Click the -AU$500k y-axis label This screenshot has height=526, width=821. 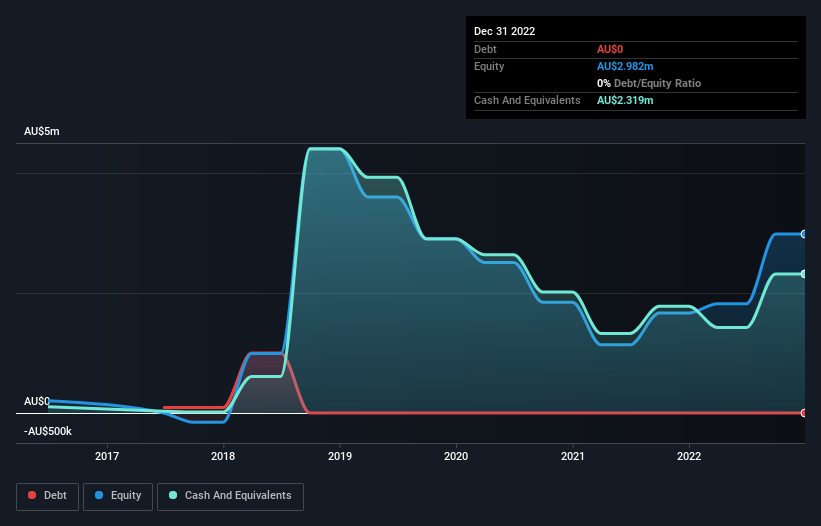coord(48,431)
